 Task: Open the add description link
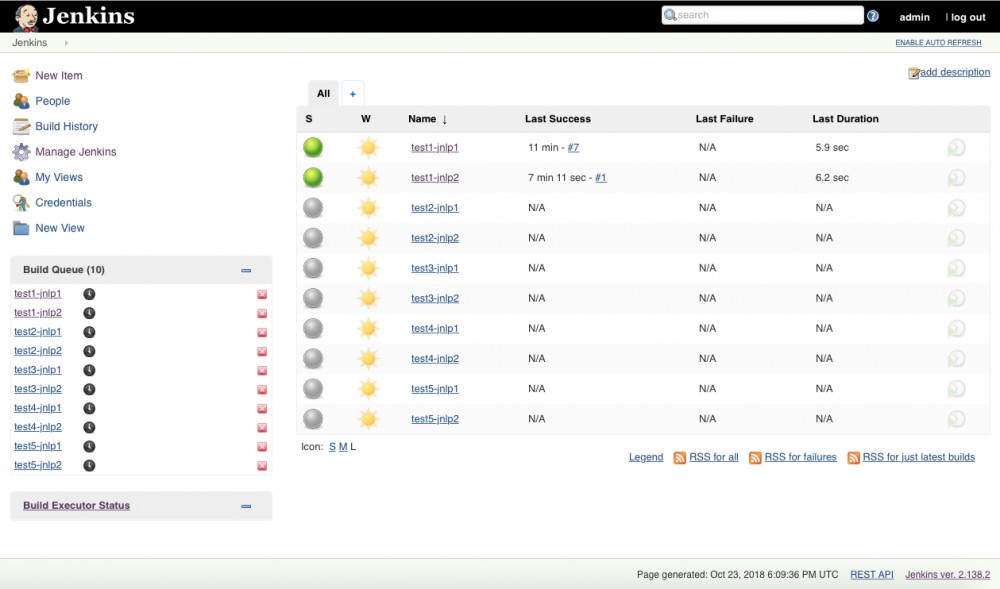click(955, 72)
